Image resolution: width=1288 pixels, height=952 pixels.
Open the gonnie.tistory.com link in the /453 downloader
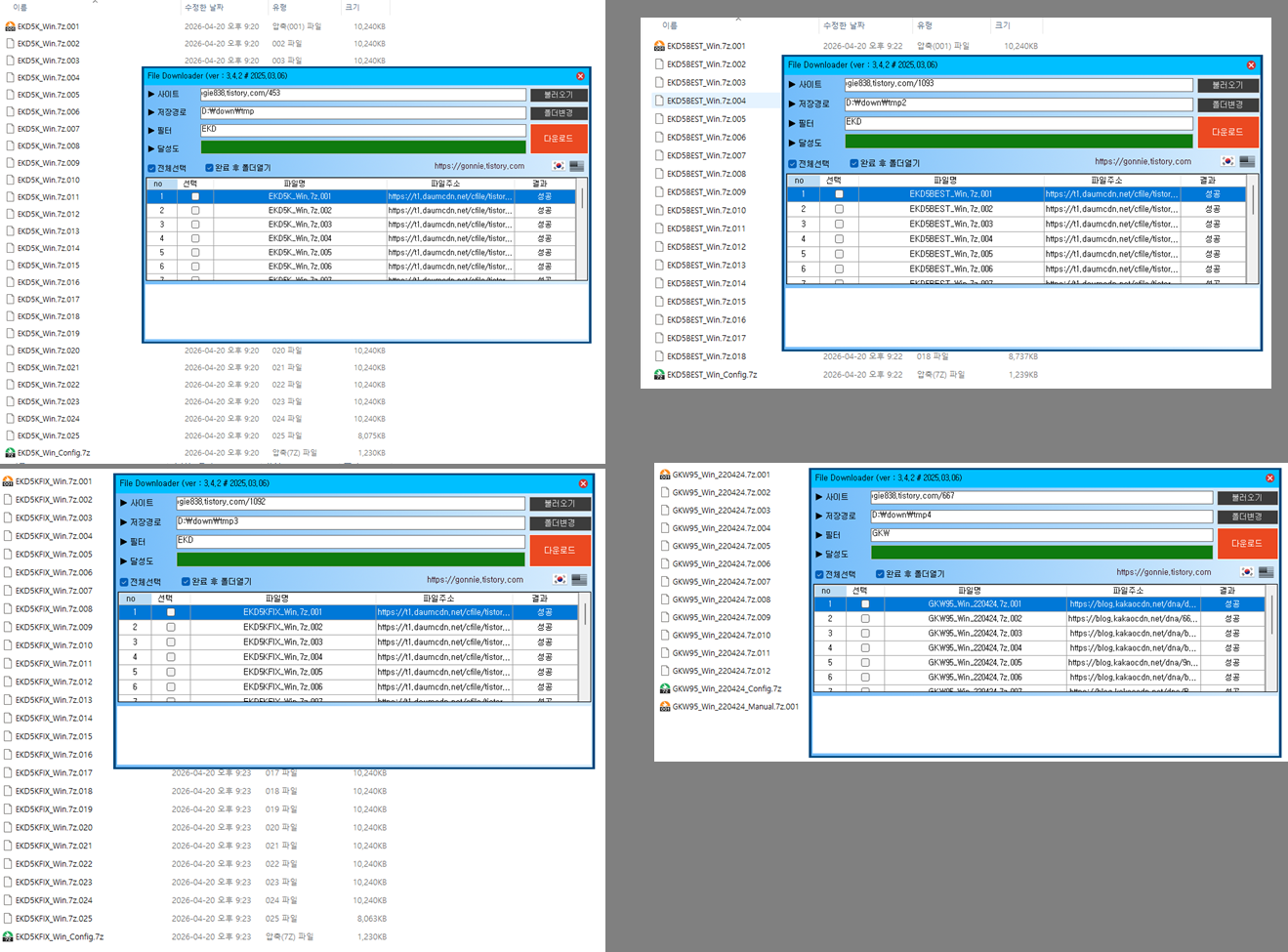(x=479, y=166)
